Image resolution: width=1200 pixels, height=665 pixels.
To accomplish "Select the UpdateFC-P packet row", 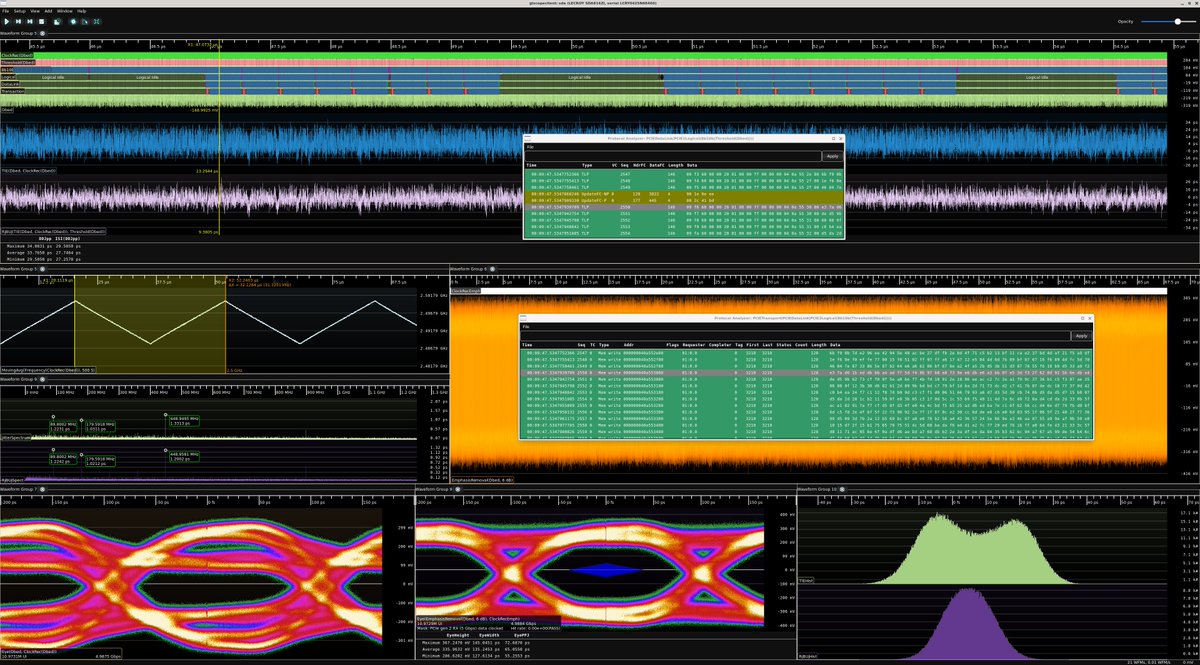I will 683,201.
